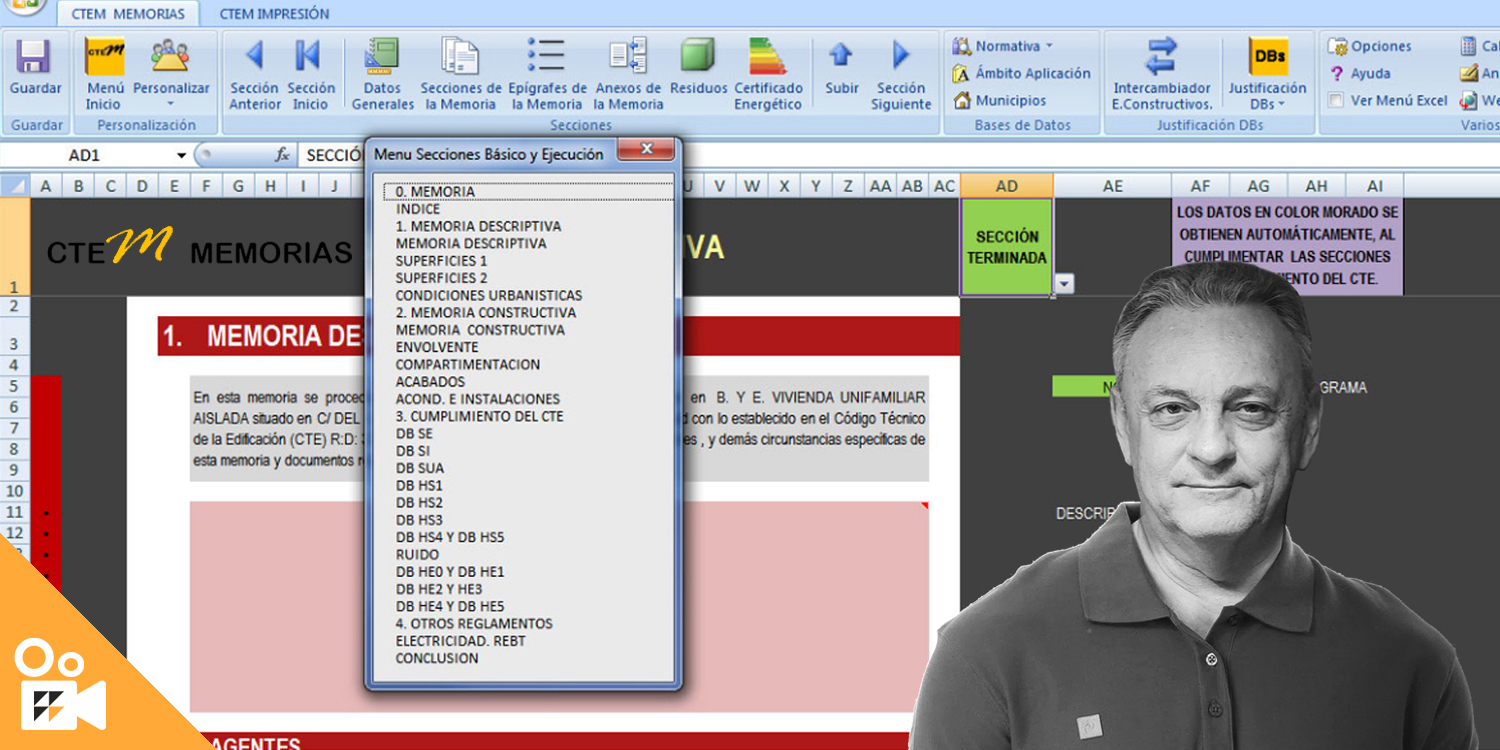Click the Subir up arrow
The height and width of the screenshot is (750, 1500).
[x=841, y=55]
